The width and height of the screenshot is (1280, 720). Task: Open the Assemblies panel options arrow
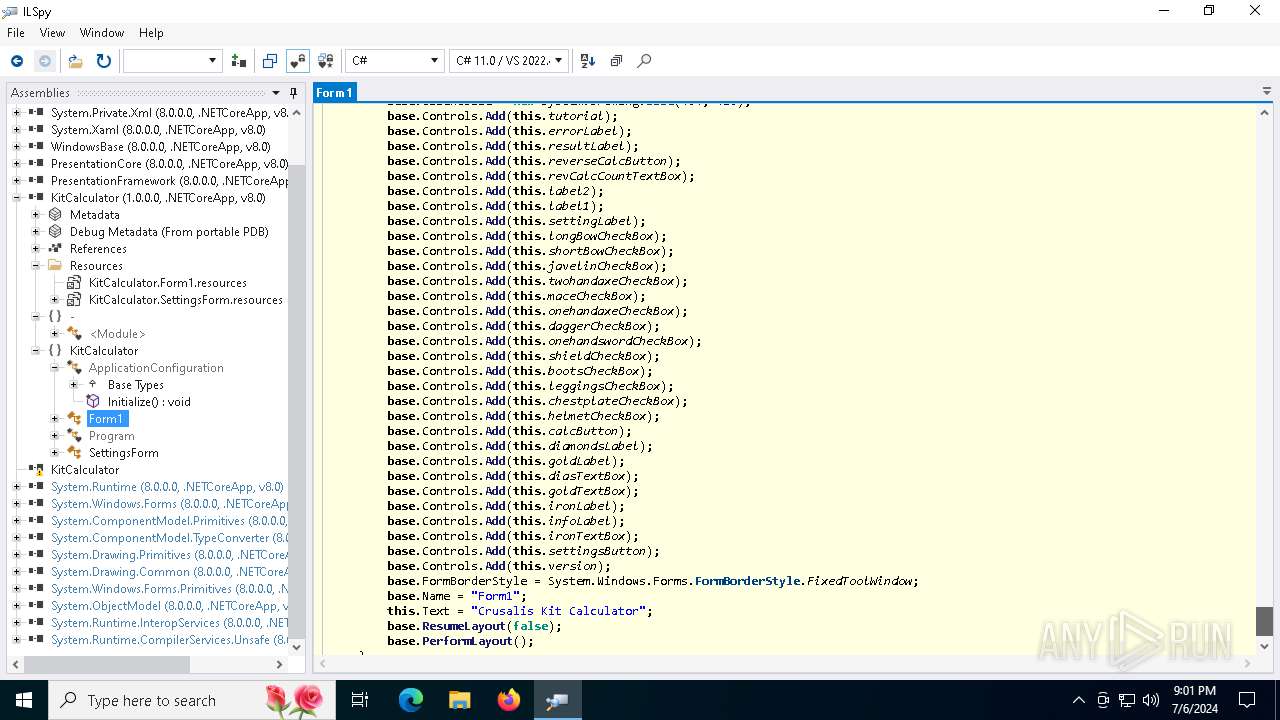277,93
